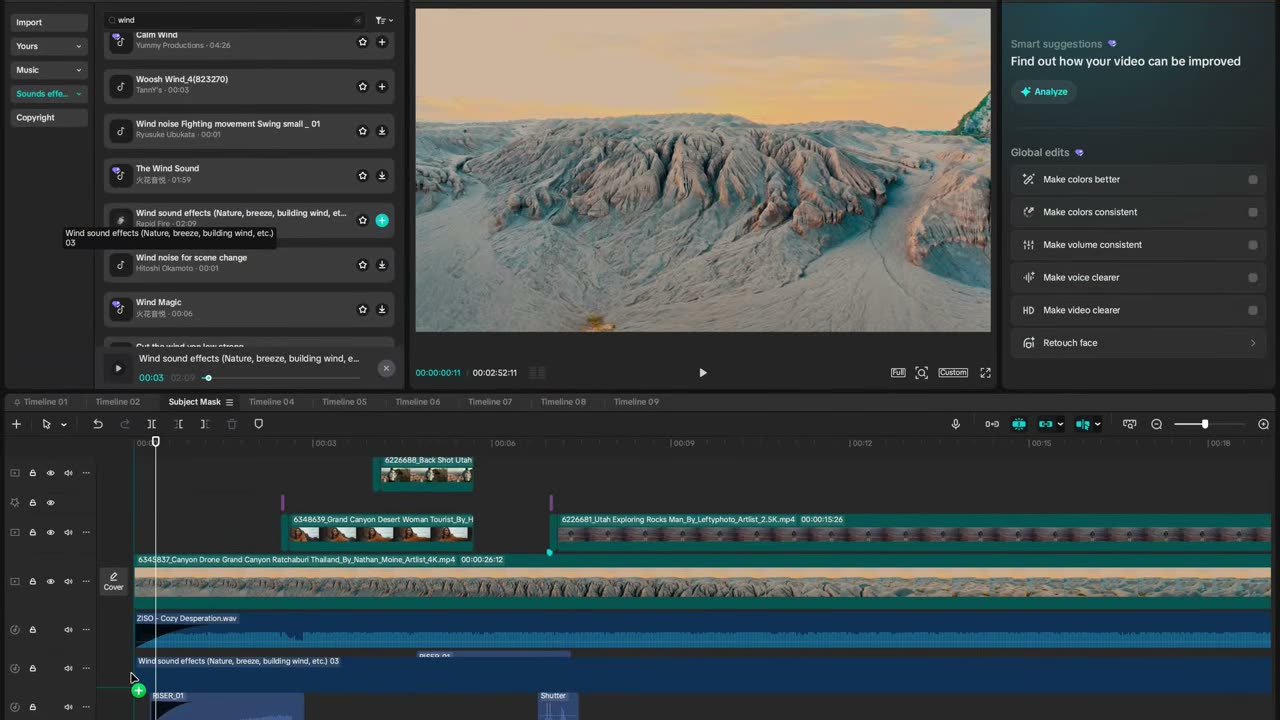Favorite Wind noise for scene change
Screen dimensions: 1280x720
[363, 265]
